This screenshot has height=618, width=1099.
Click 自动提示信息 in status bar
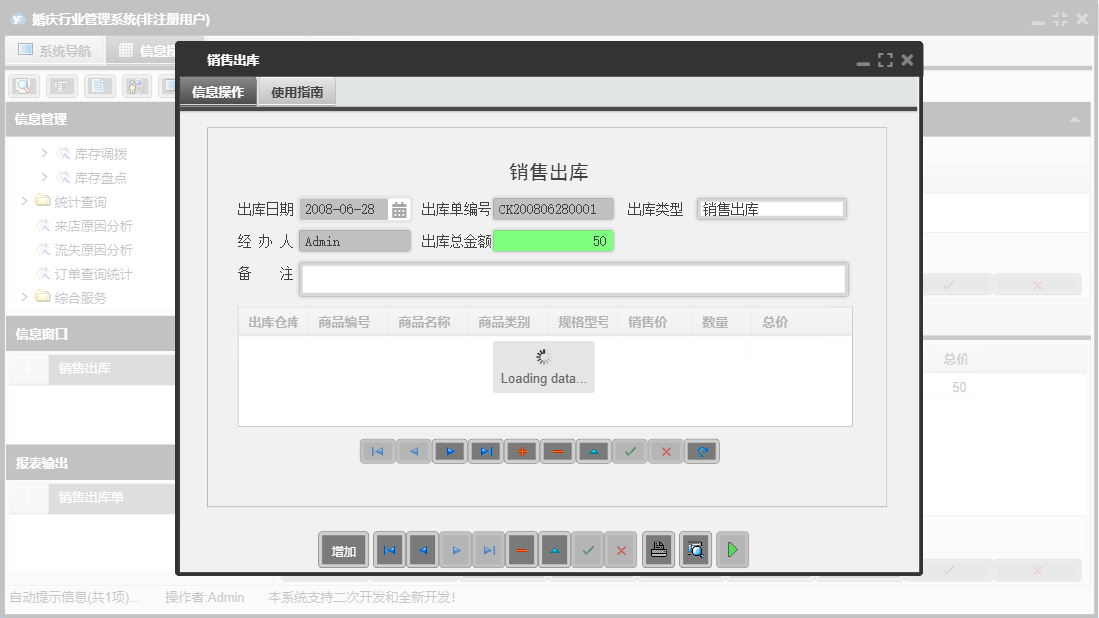[74, 597]
